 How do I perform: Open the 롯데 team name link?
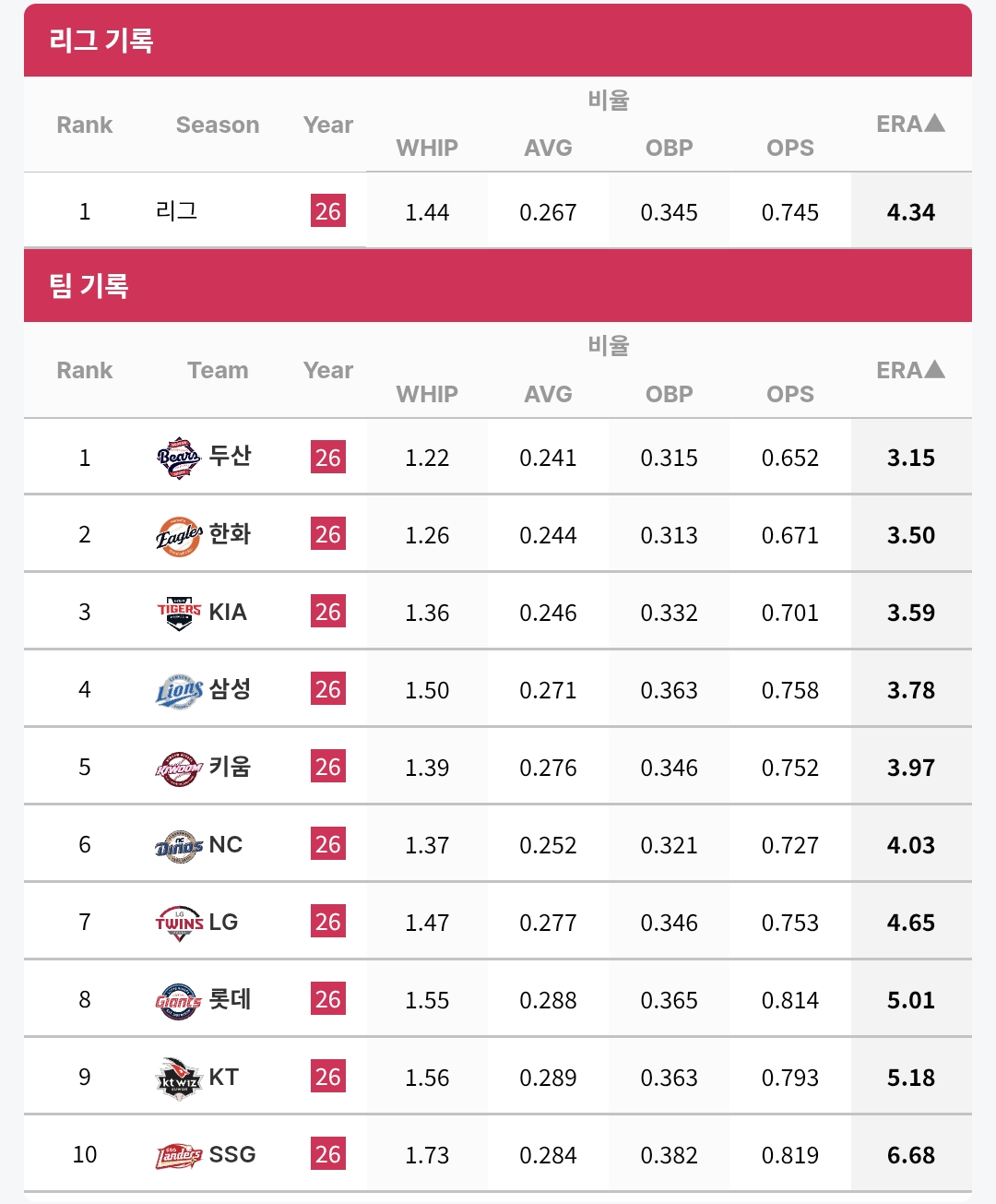(x=231, y=998)
